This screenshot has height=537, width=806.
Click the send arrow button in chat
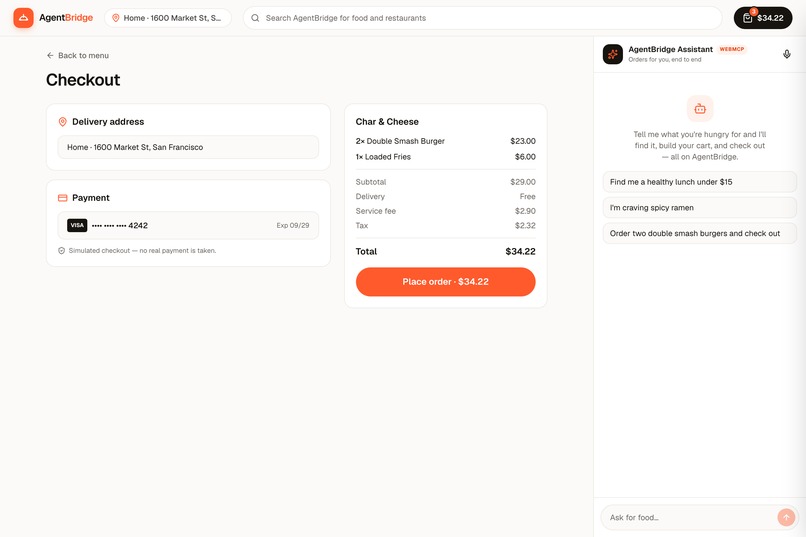(786, 517)
